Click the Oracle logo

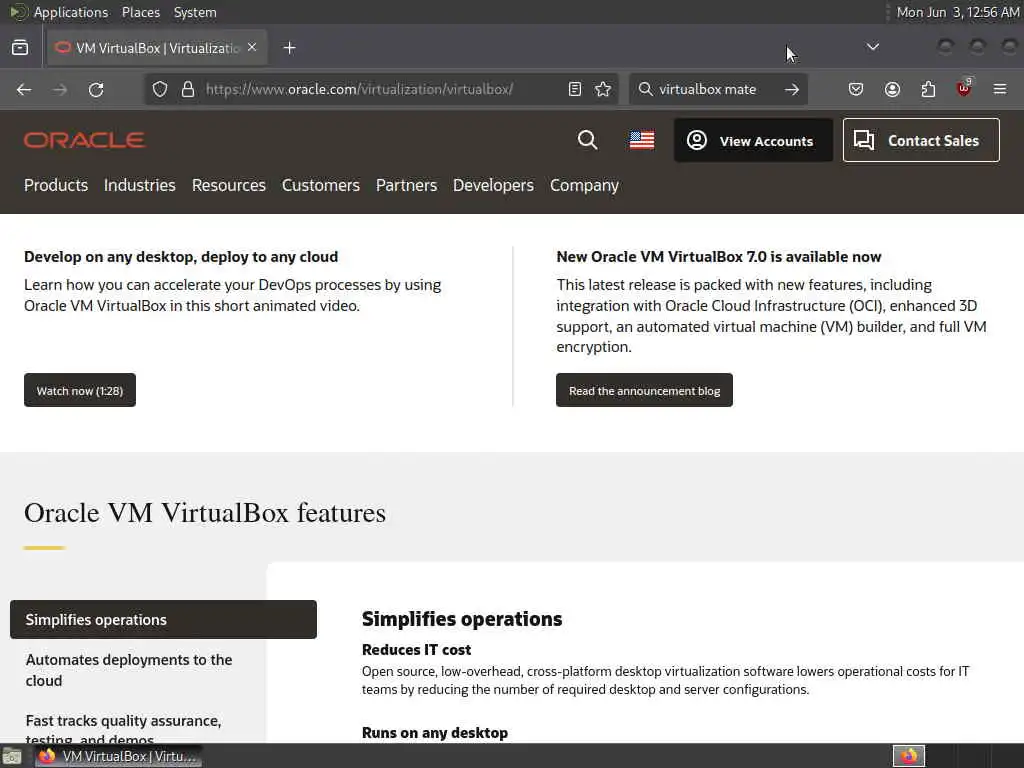click(x=84, y=140)
